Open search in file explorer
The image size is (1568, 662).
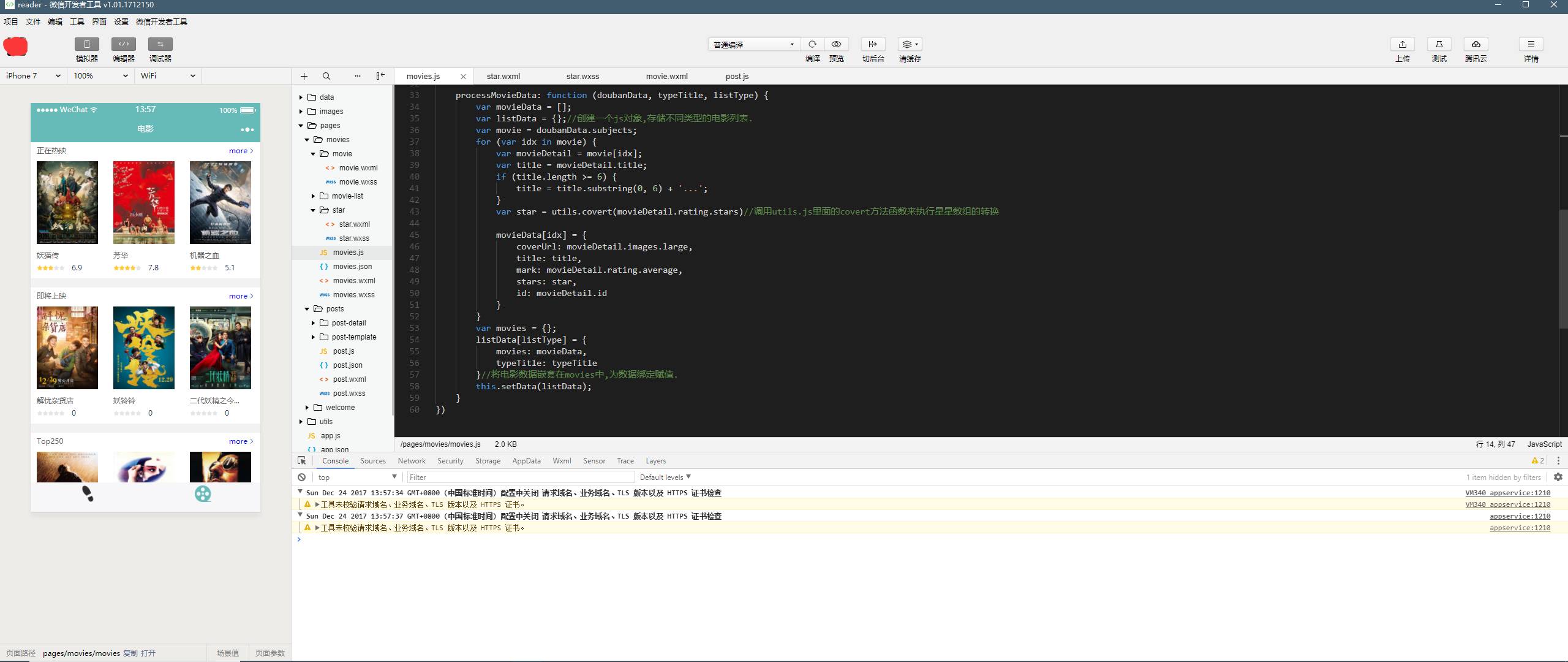pyautogui.click(x=326, y=76)
